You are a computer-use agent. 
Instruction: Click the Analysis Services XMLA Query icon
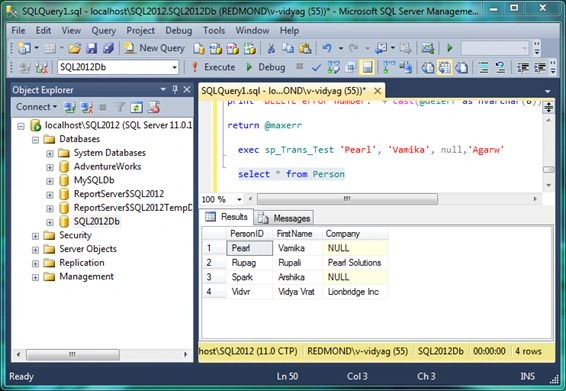point(232,48)
